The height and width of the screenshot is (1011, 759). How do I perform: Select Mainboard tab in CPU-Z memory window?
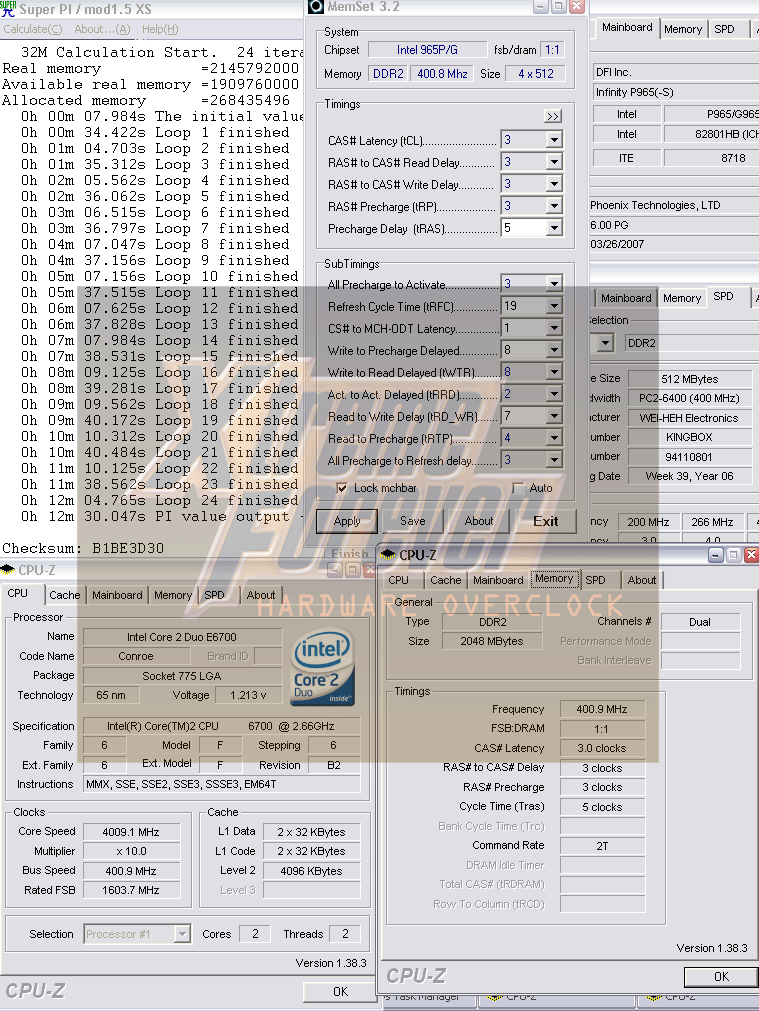click(498, 580)
